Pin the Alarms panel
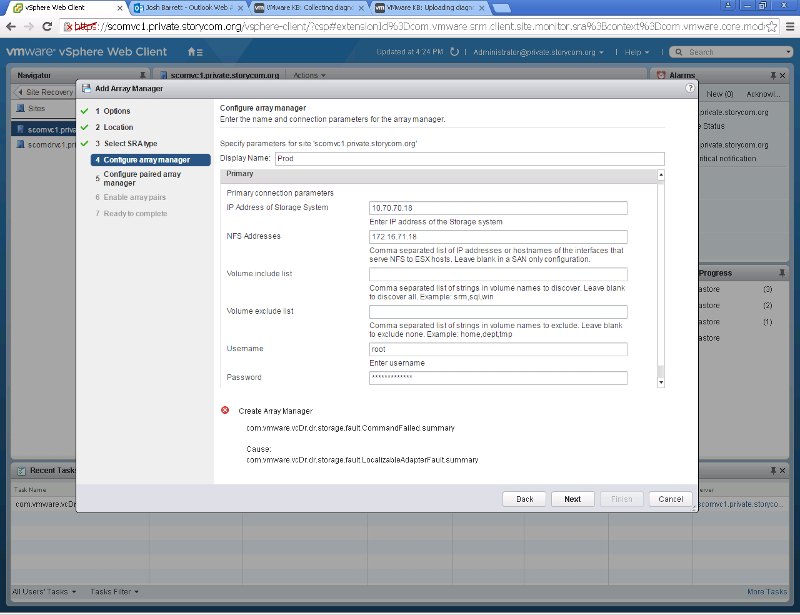This screenshot has width=800, height=615. click(773, 76)
